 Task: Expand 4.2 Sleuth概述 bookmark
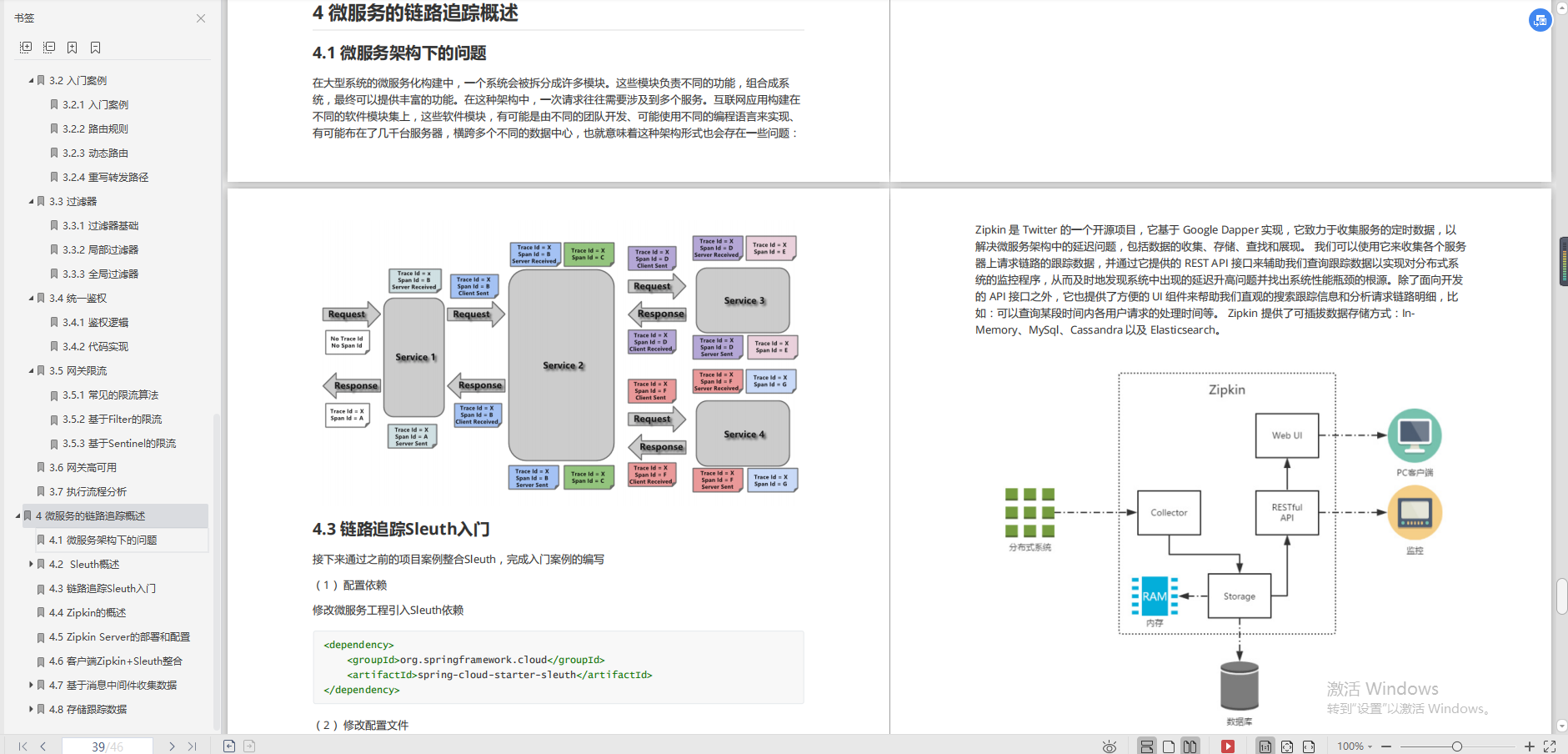(x=31, y=565)
